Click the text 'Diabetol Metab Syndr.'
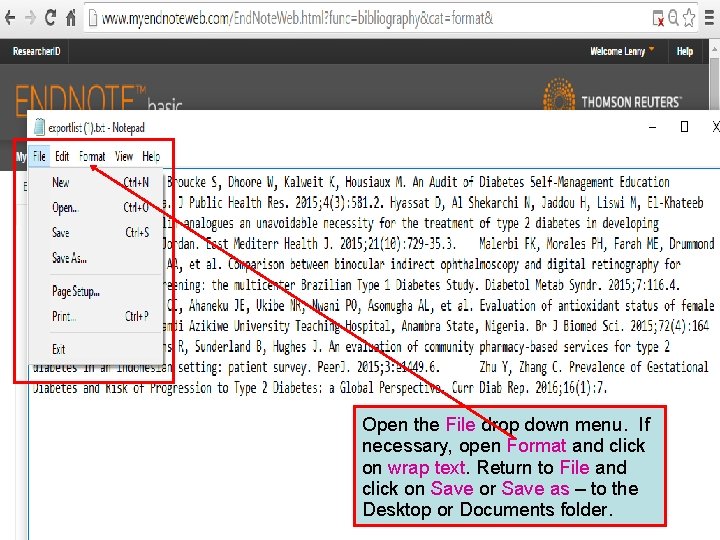The height and width of the screenshot is (540, 720). (x=542, y=285)
